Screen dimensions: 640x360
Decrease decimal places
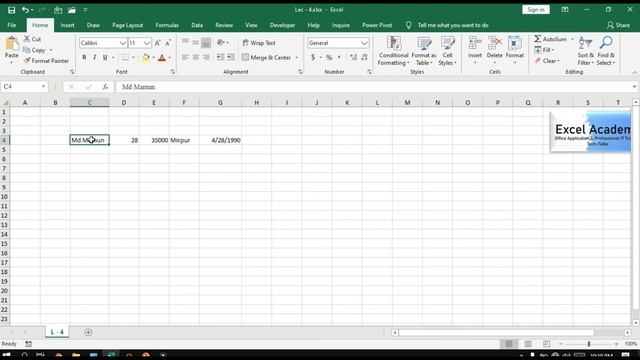364,58
